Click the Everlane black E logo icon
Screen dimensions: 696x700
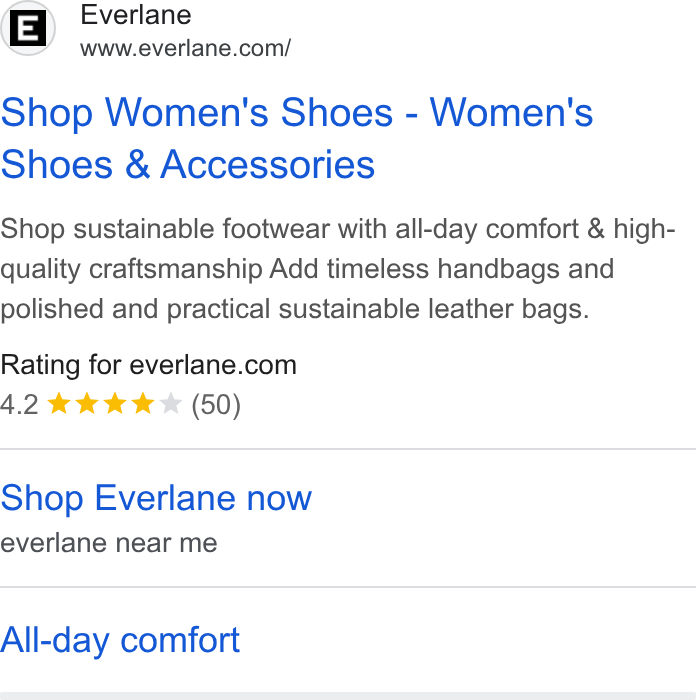(x=28, y=28)
